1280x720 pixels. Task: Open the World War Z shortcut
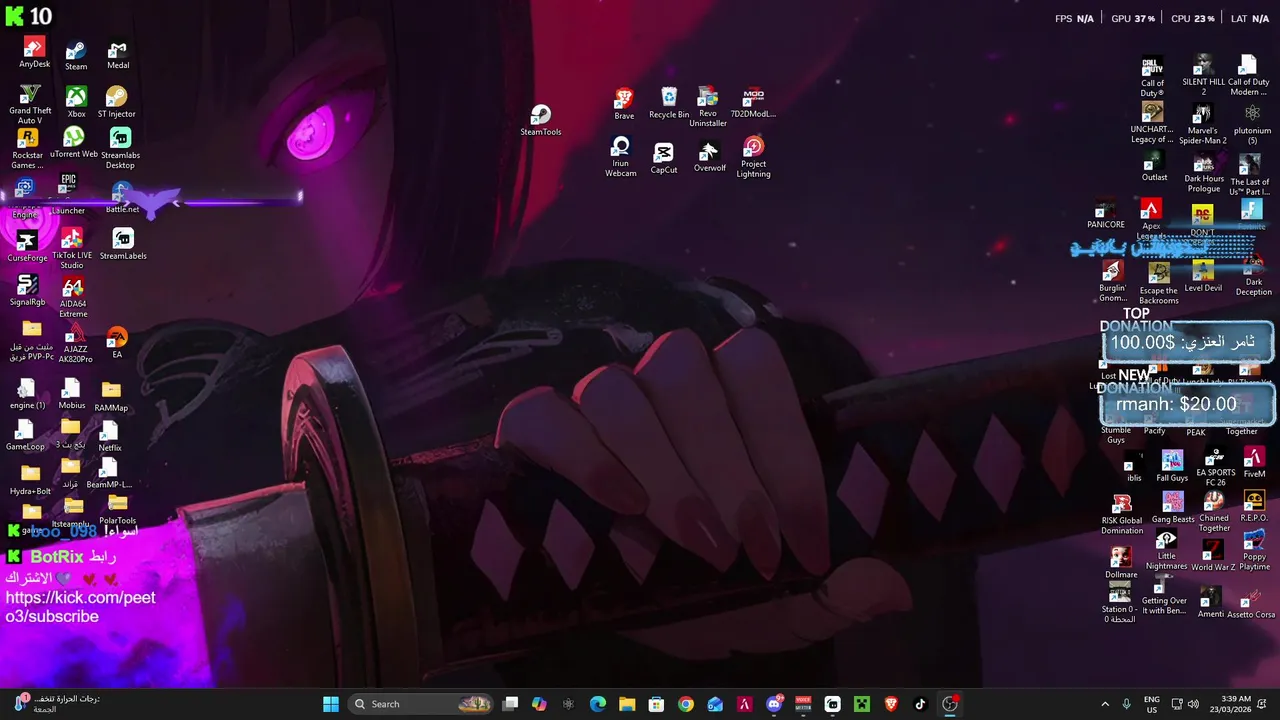(x=1213, y=557)
